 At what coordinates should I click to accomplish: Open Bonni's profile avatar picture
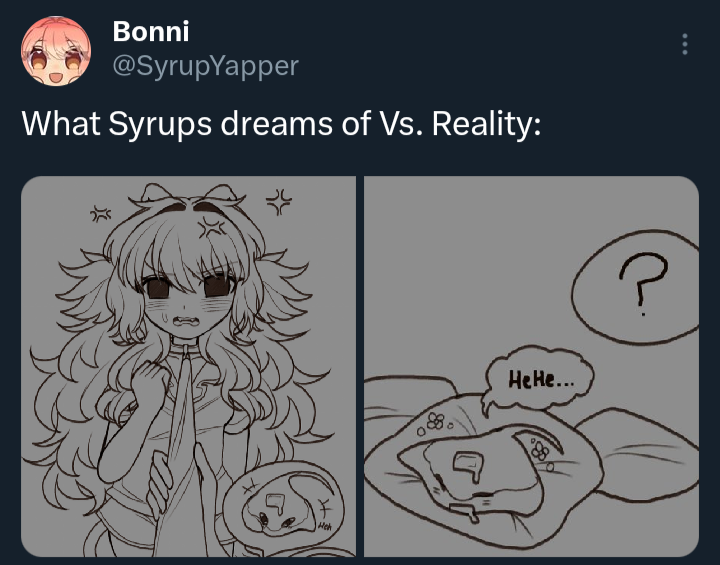tap(56, 51)
